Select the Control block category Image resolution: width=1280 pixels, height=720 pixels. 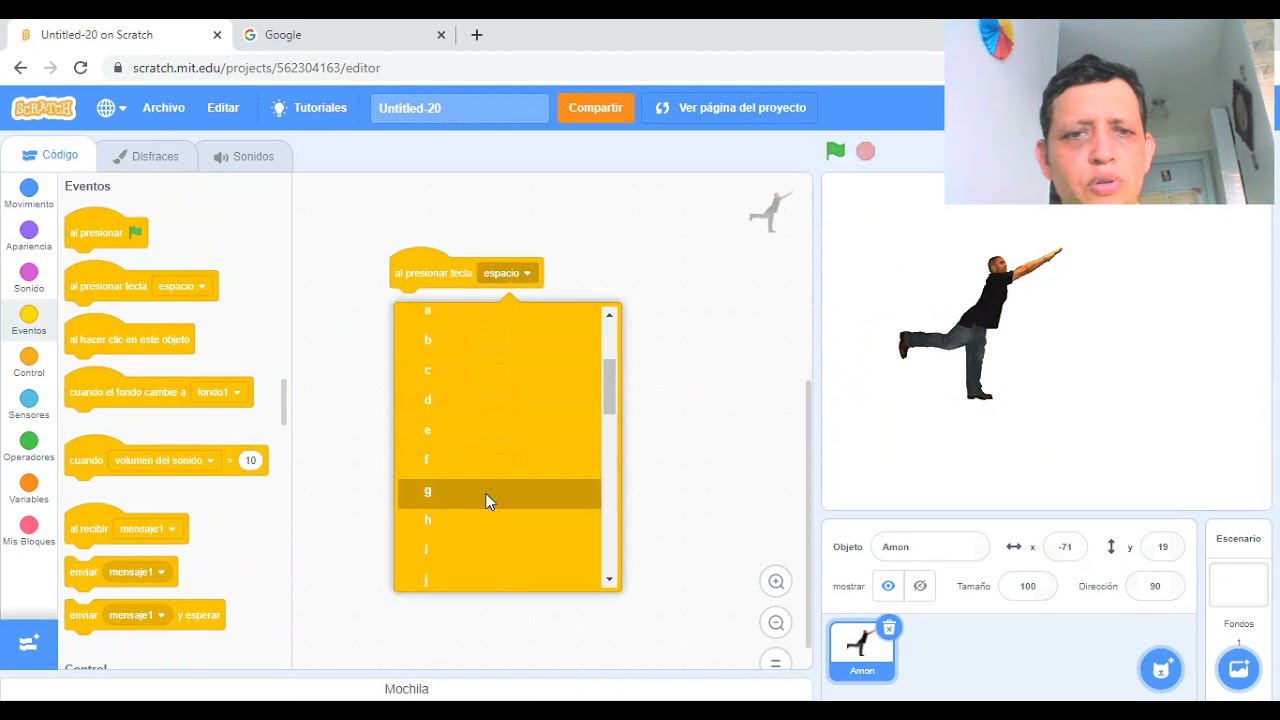click(x=29, y=363)
